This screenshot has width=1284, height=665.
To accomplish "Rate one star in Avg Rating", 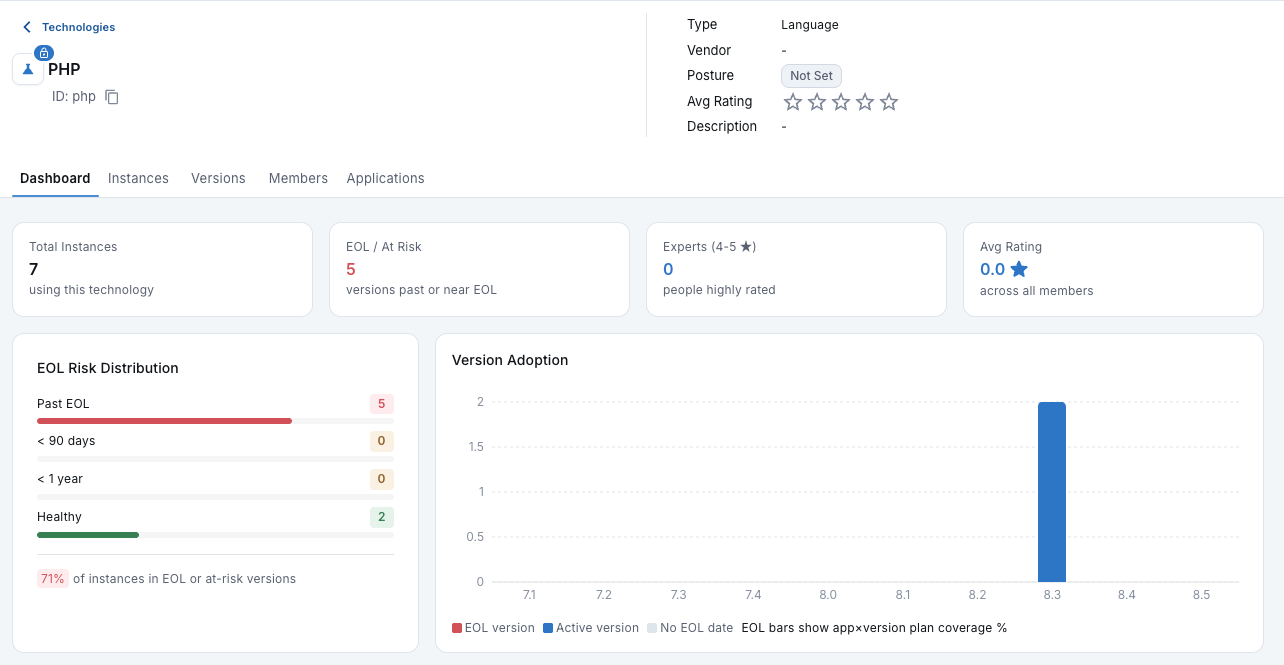I will [x=793, y=101].
